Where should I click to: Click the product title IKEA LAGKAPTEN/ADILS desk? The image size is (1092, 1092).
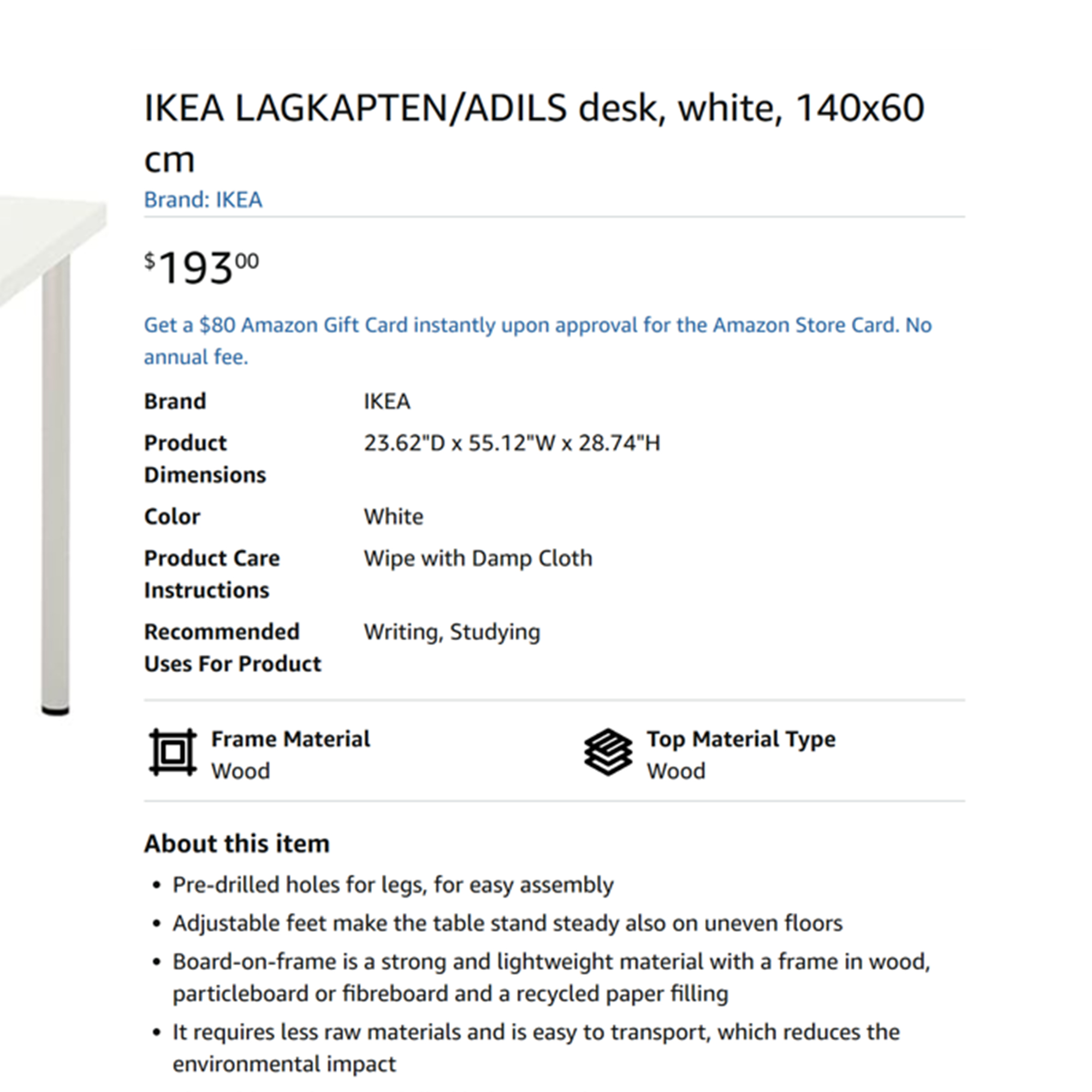pyautogui.click(x=534, y=133)
